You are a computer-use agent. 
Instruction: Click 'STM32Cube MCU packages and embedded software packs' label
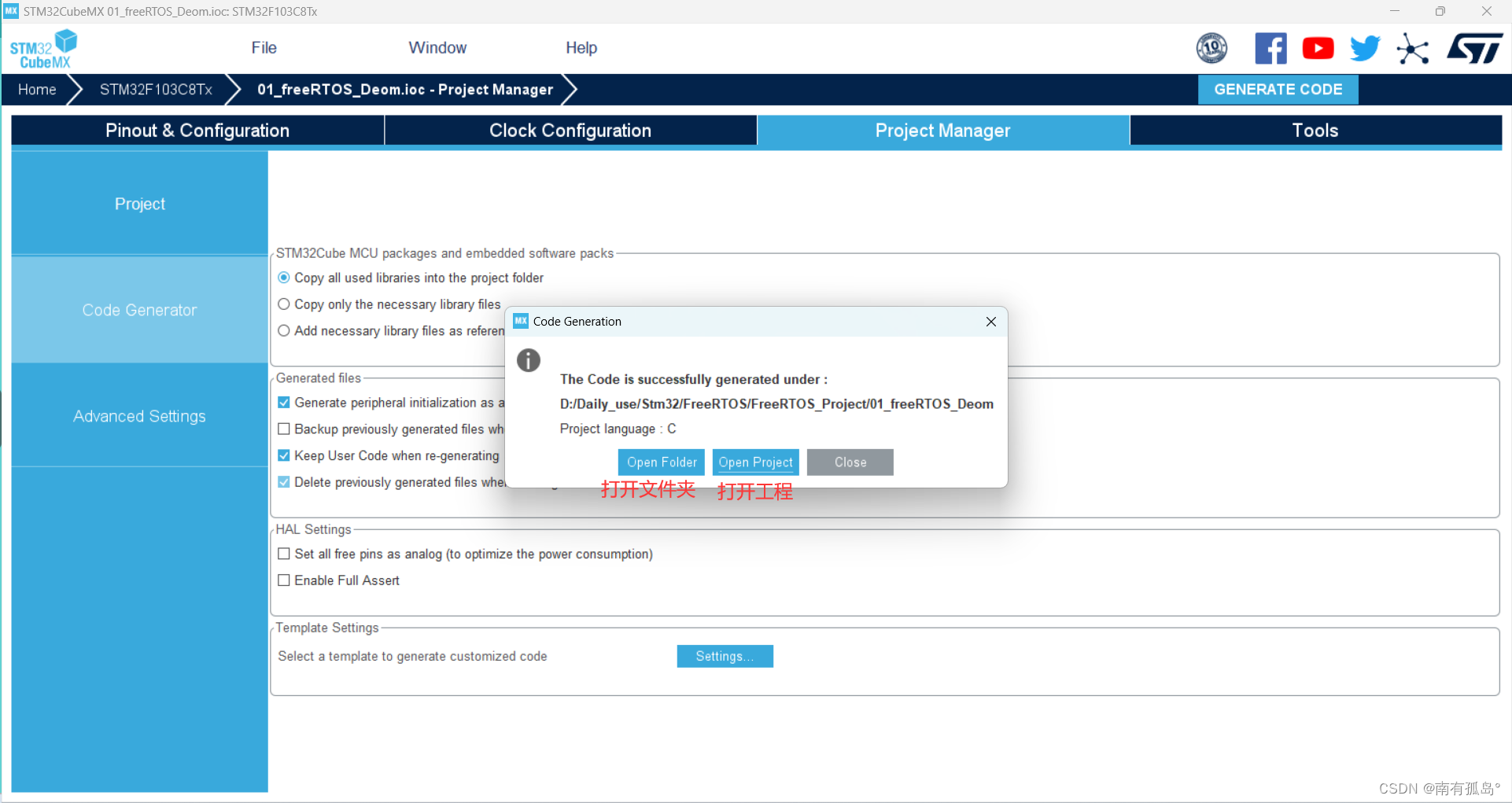[x=444, y=253]
